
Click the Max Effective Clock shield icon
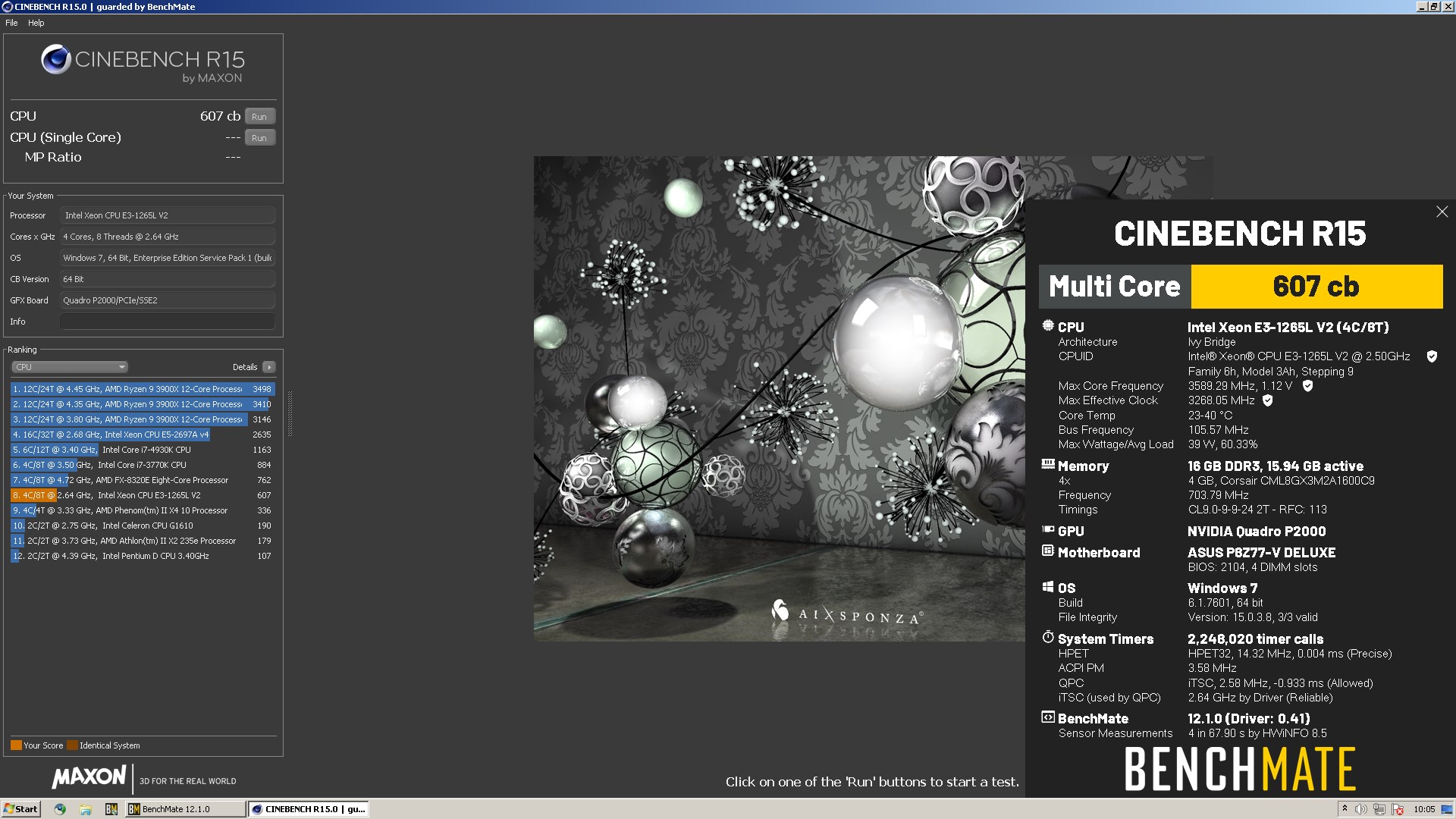pos(1267,400)
